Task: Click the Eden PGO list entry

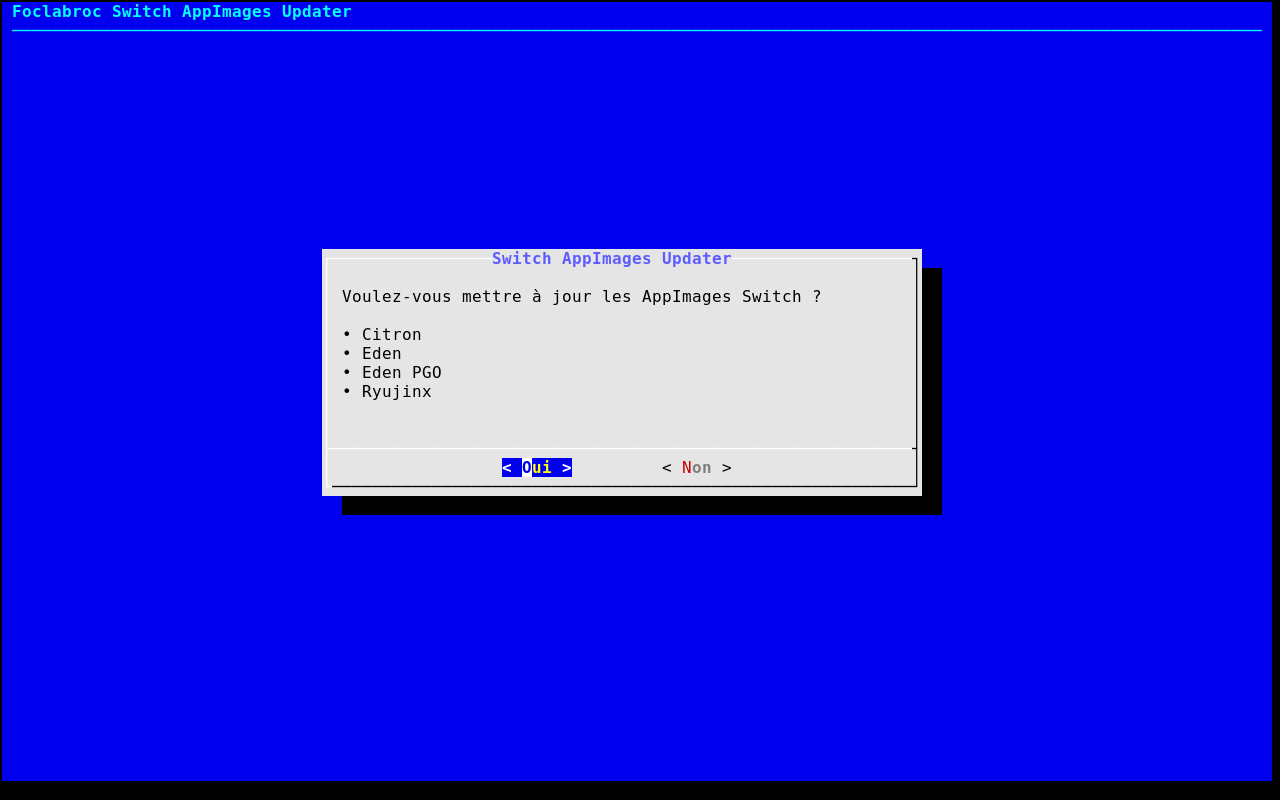Action: click(x=401, y=373)
